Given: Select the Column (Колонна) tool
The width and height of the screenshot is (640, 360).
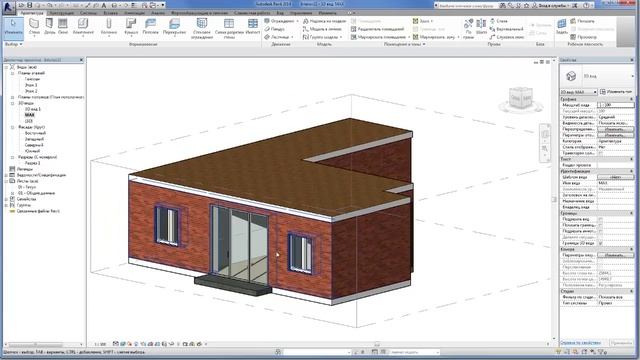Looking at the screenshot, I should coord(109,27).
